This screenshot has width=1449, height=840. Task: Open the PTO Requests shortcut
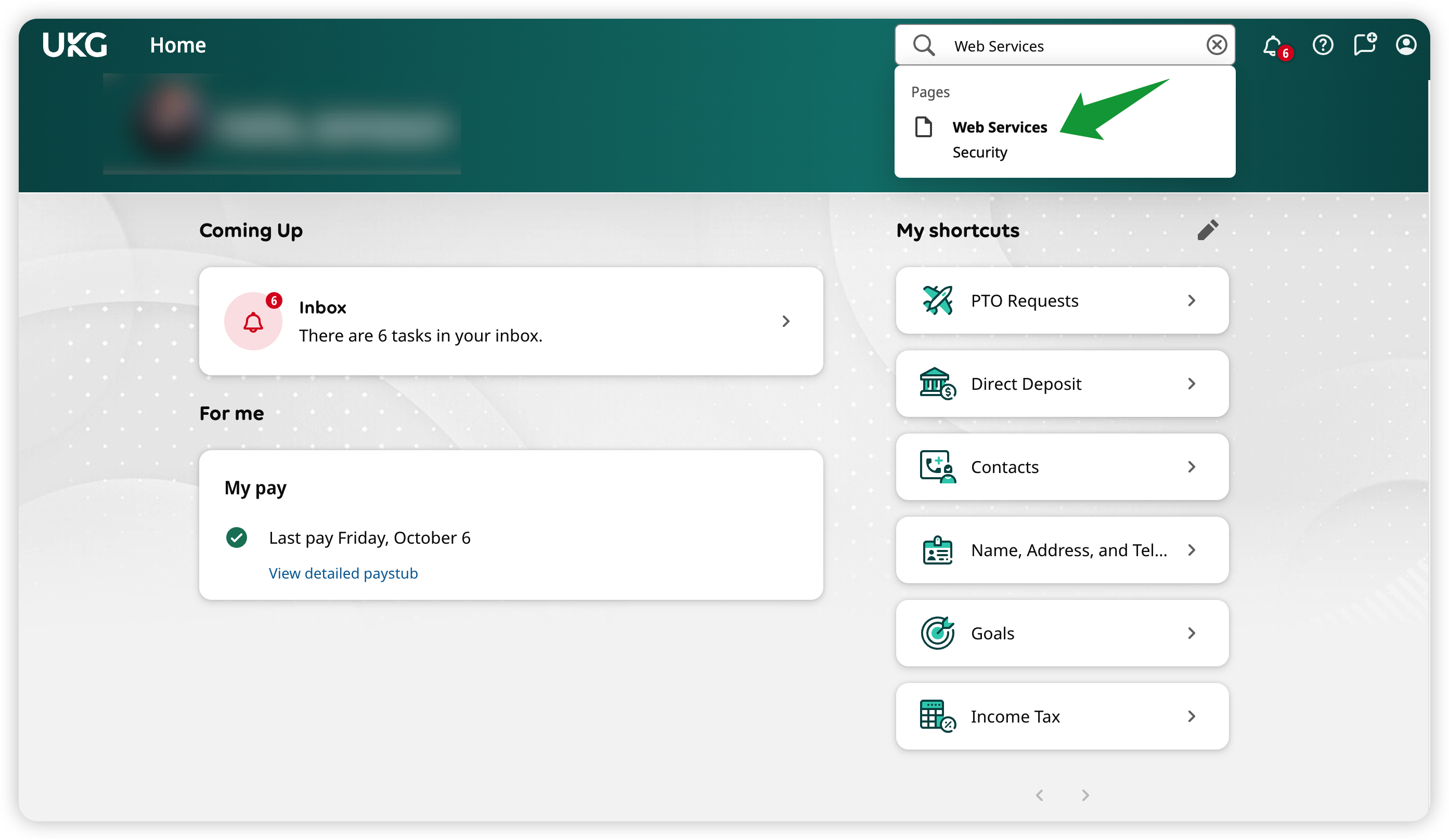(x=1025, y=300)
